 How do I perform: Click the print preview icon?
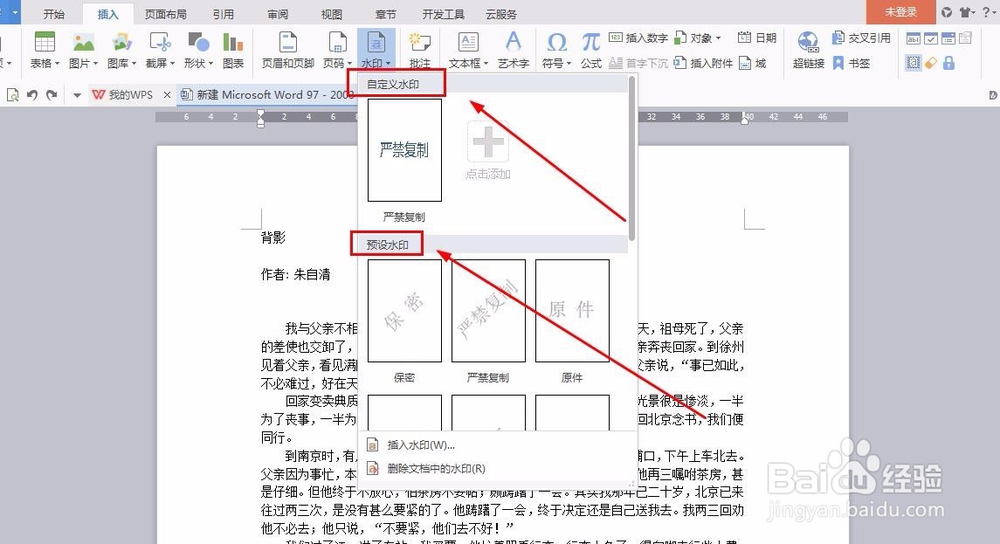(x=12, y=94)
